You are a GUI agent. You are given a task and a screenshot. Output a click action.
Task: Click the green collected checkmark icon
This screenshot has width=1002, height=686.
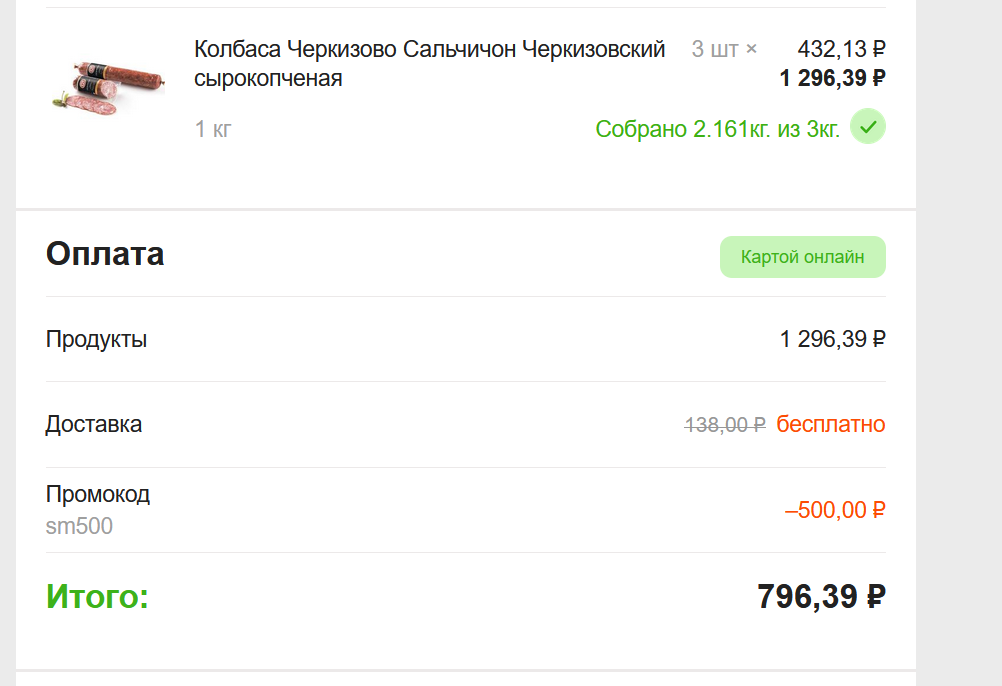868,126
